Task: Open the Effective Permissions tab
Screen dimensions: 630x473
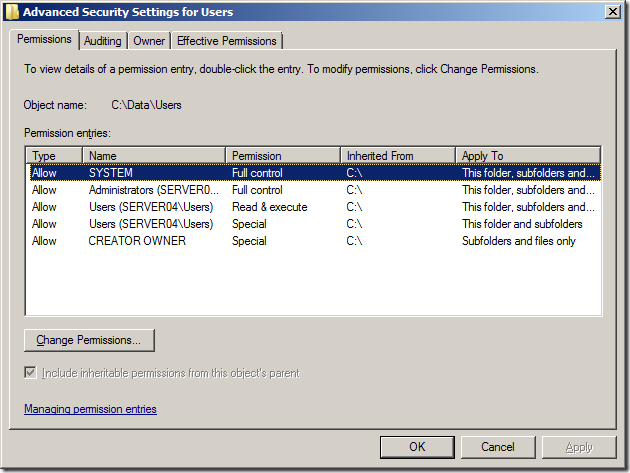Action: point(227,41)
